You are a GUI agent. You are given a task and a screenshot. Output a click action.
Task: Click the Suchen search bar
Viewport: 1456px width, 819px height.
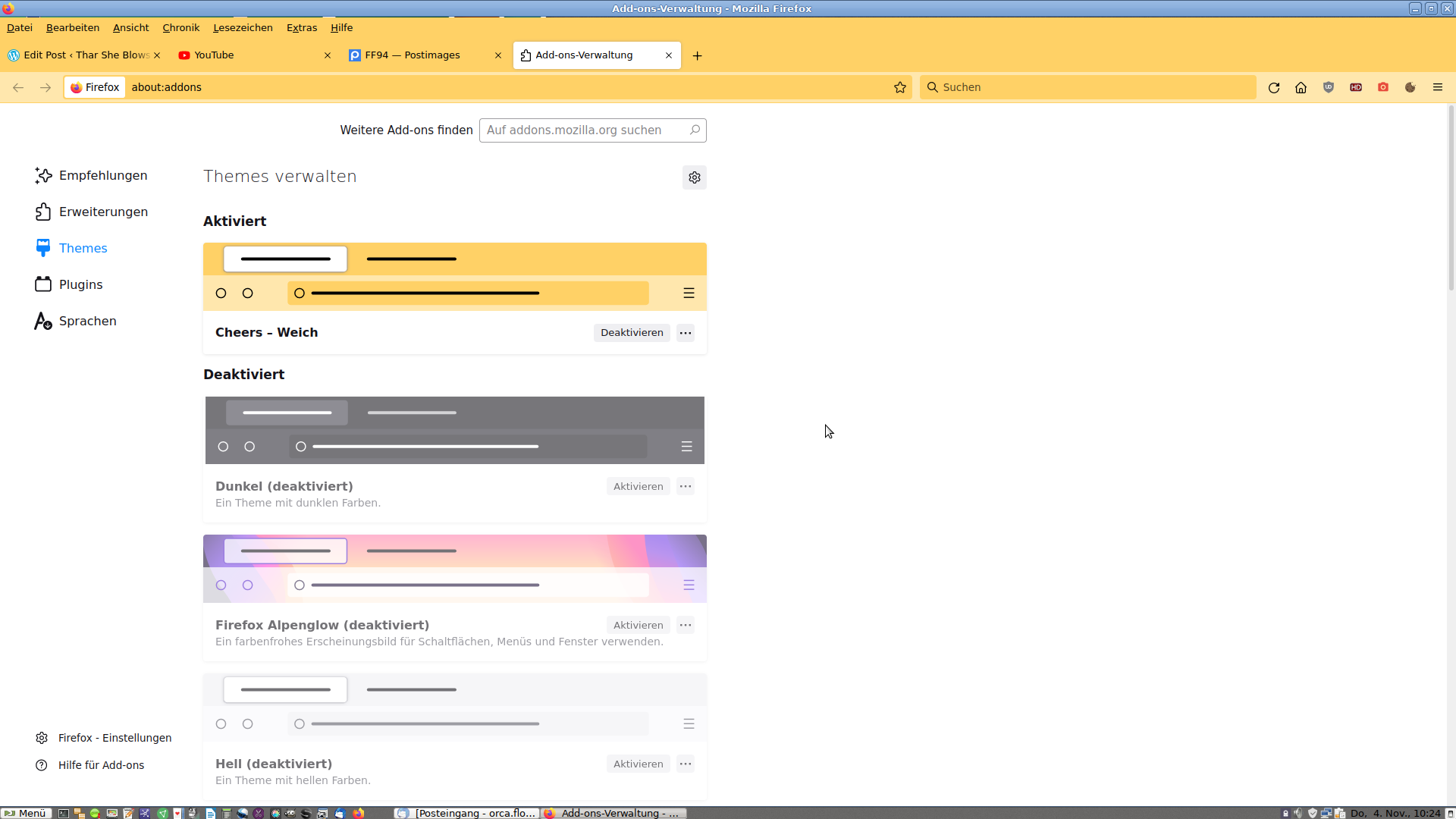coord(1088,87)
